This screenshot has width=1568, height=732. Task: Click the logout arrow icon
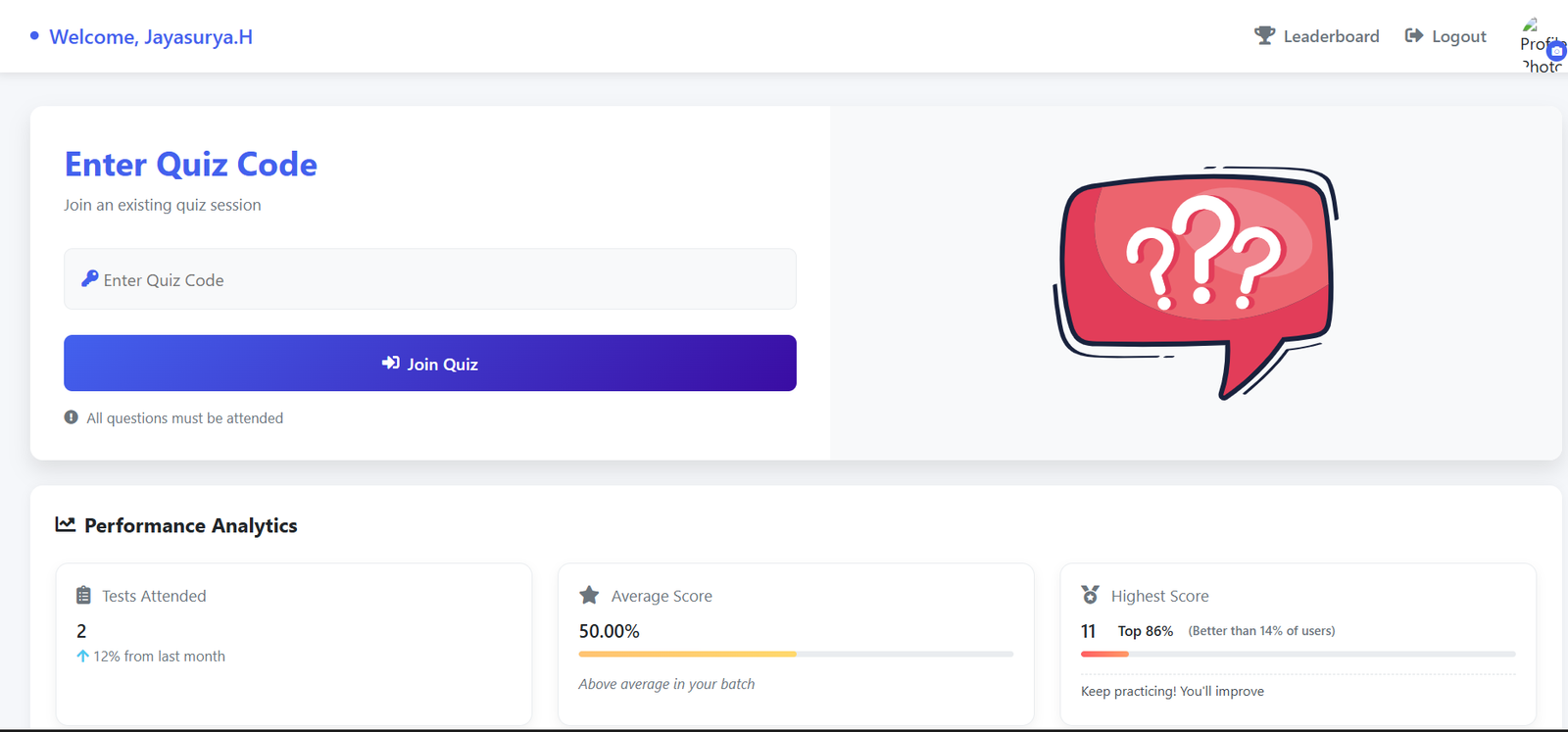1414,36
